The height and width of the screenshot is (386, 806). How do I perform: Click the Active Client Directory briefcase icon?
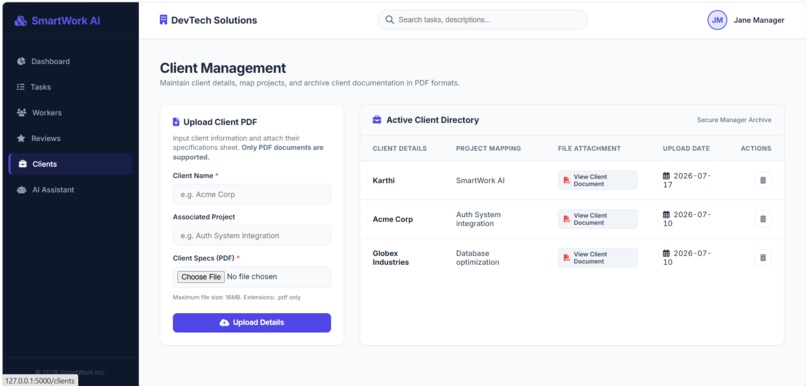[377, 120]
